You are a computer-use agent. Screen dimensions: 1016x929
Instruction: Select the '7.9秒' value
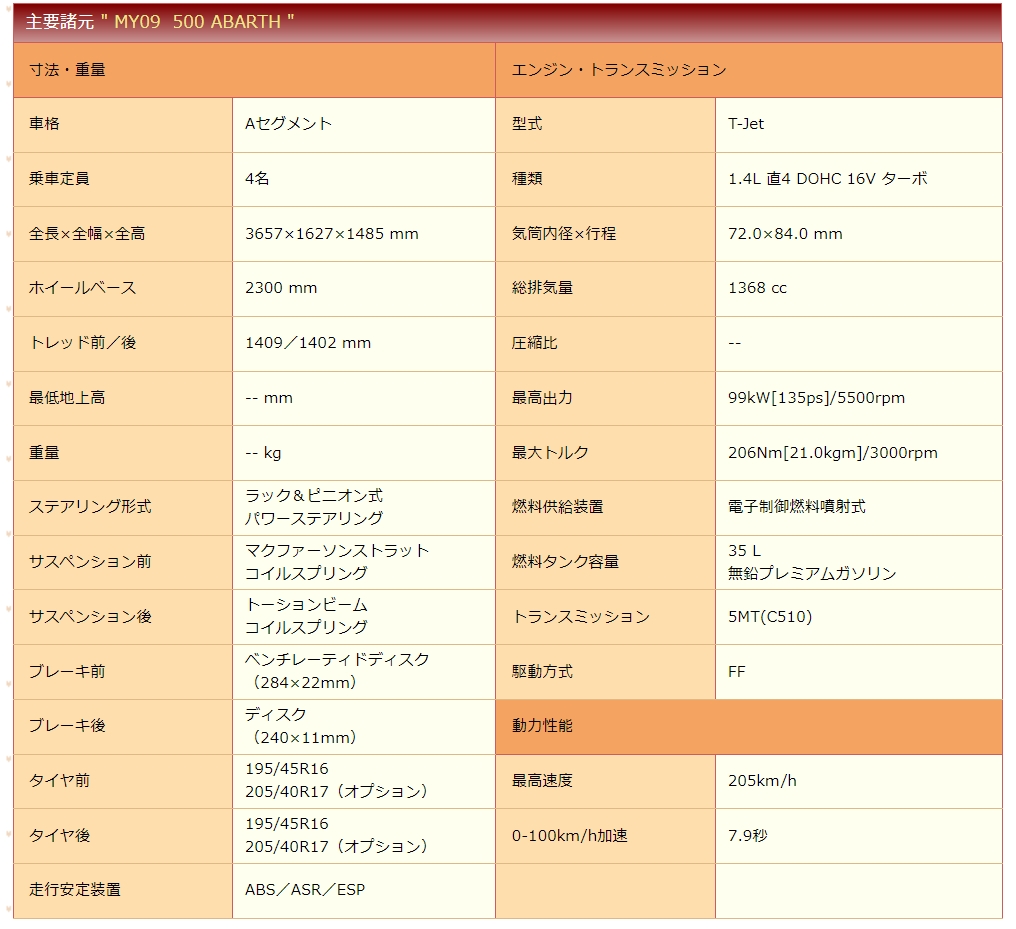point(748,836)
